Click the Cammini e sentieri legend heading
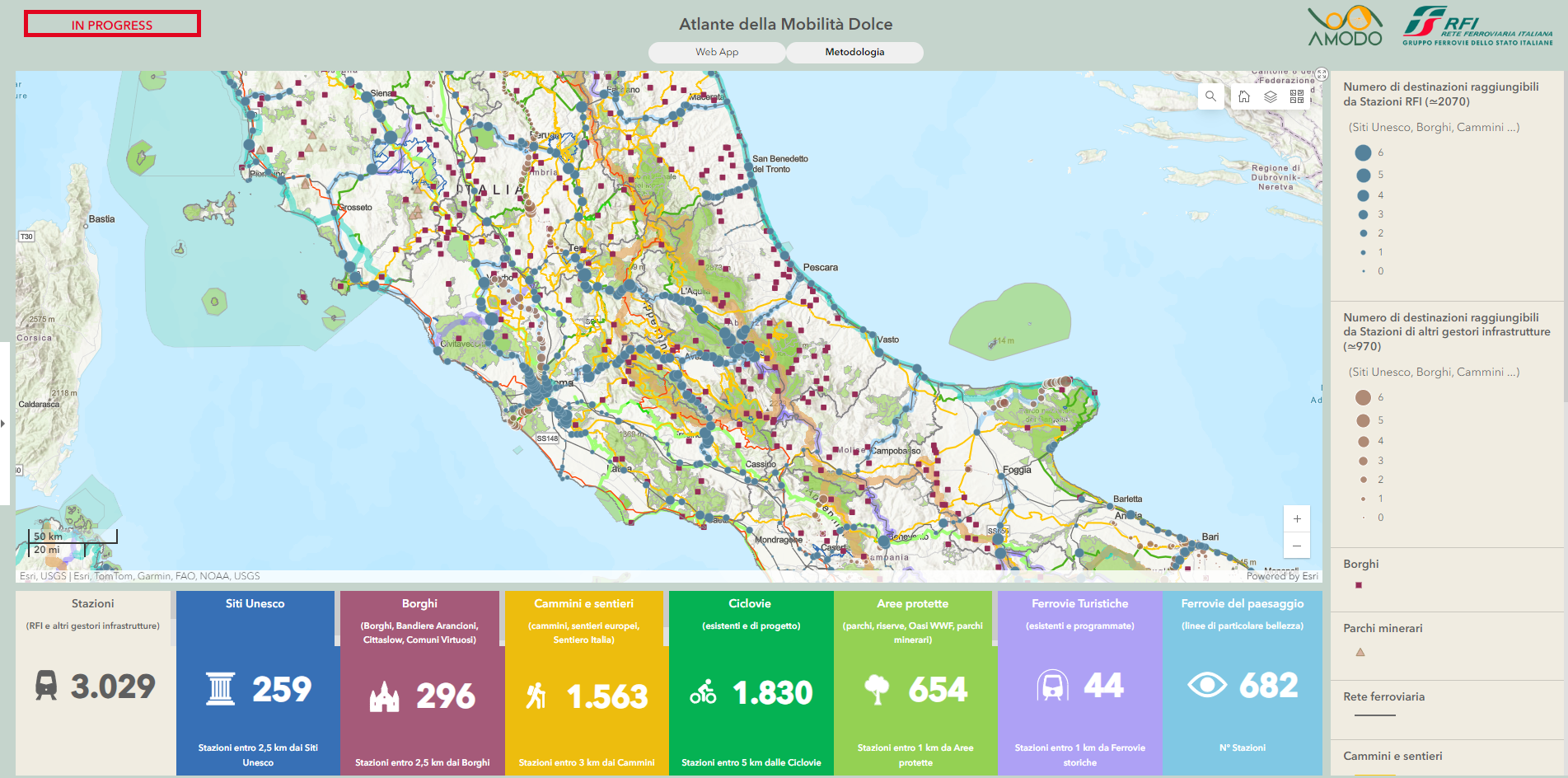Viewport: 1568px width, 778px height. pyautogui.click(x=1392, y=756)
